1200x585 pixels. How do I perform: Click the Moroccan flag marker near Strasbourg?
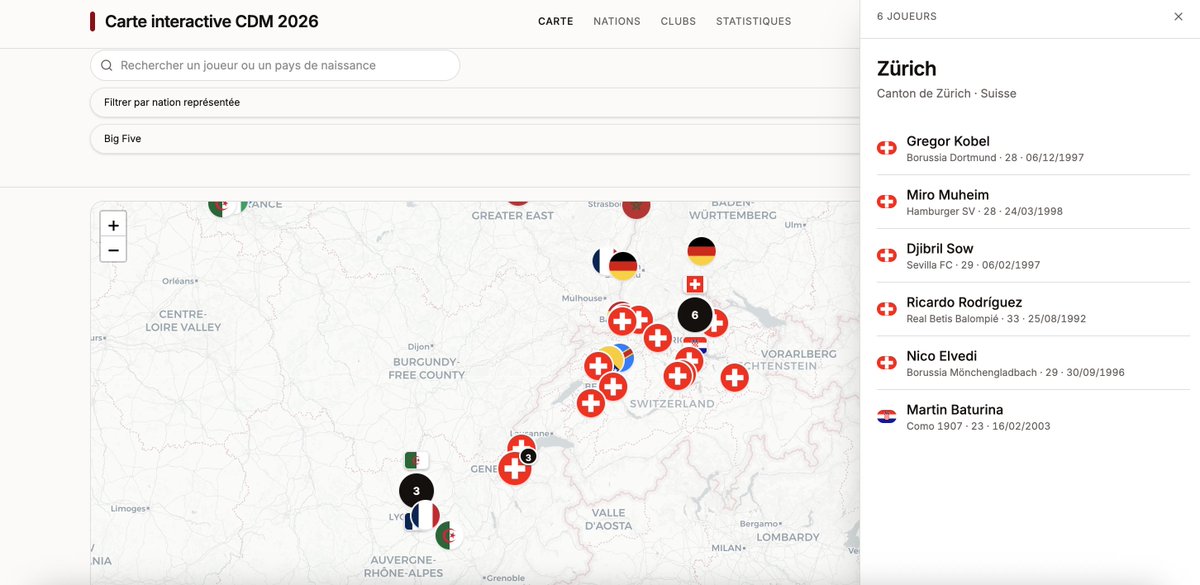tap(636, 208)
